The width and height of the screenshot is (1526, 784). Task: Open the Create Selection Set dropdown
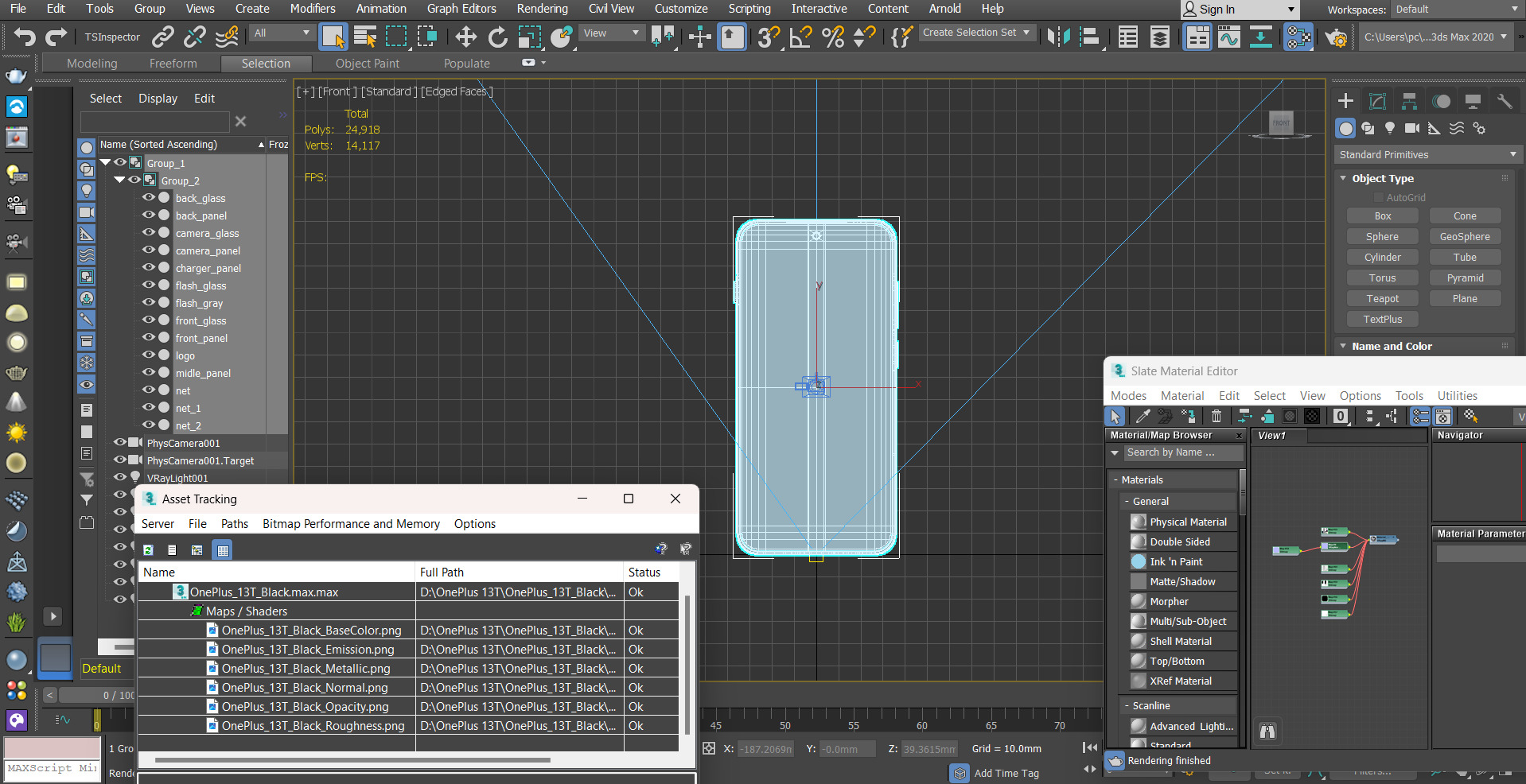975,33
